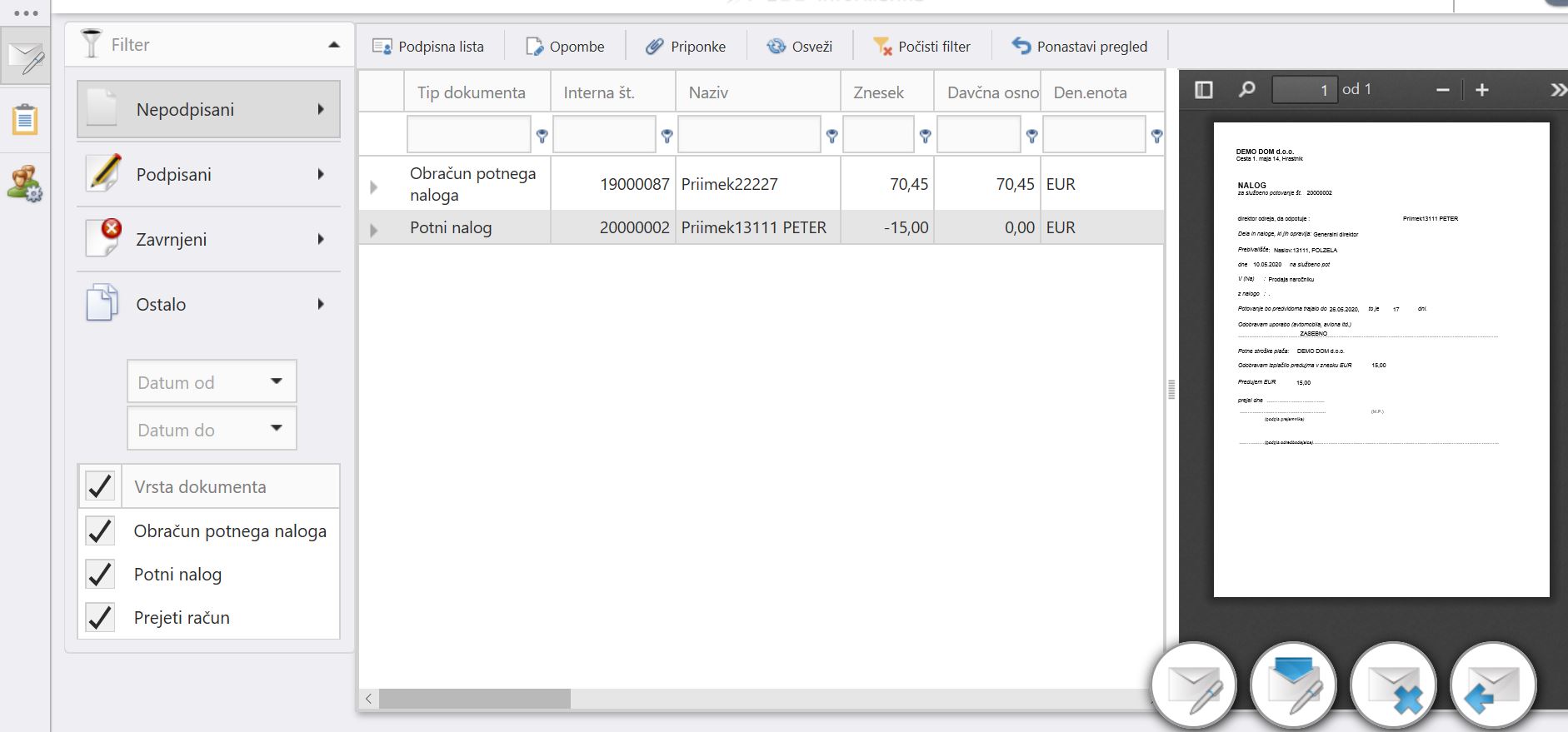Click the sign document envelope-with-pen round button

click(1194, 685)
